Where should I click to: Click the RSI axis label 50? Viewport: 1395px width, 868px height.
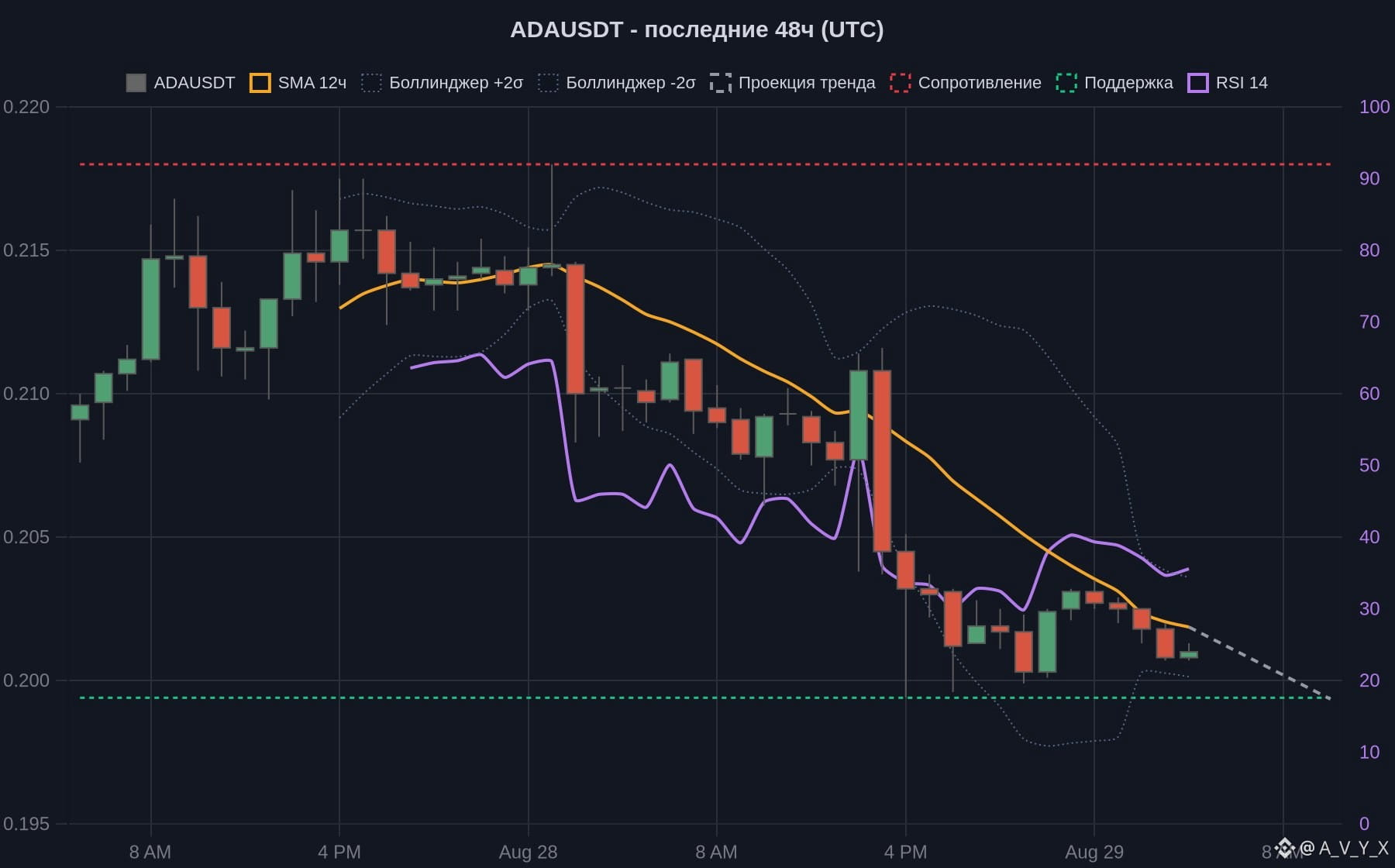(1369, 466)
